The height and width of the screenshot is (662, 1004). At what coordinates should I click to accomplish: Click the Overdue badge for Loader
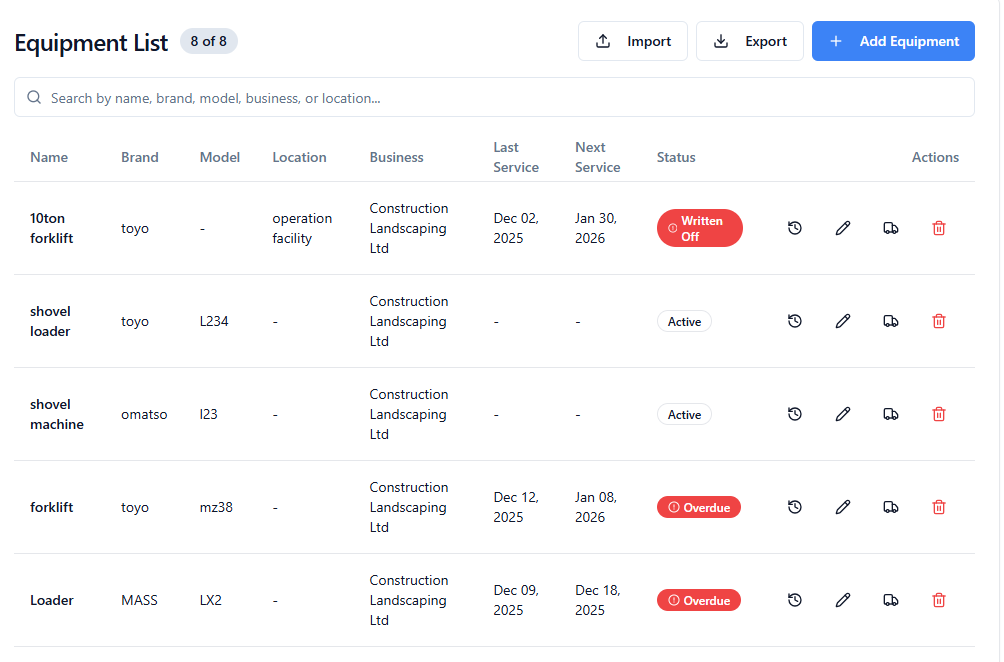698,600
